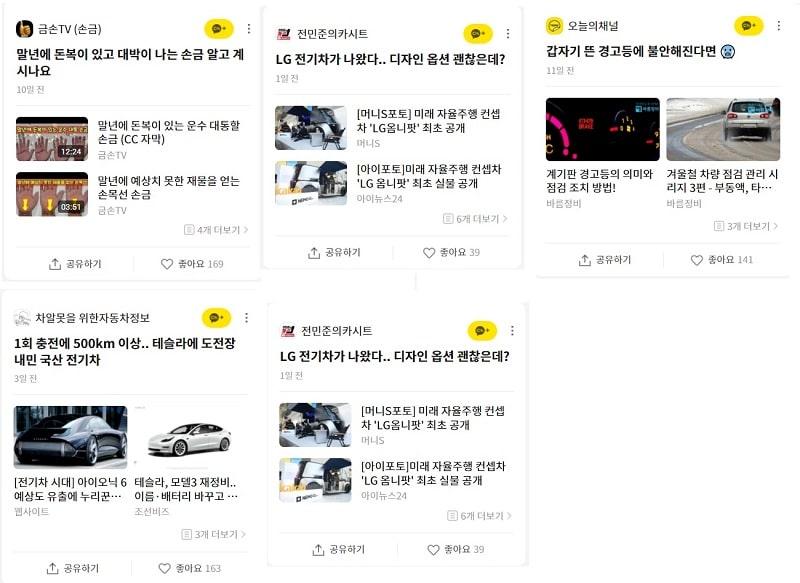Expand 4개 더보기 on 금손TV card

(216, 230)
